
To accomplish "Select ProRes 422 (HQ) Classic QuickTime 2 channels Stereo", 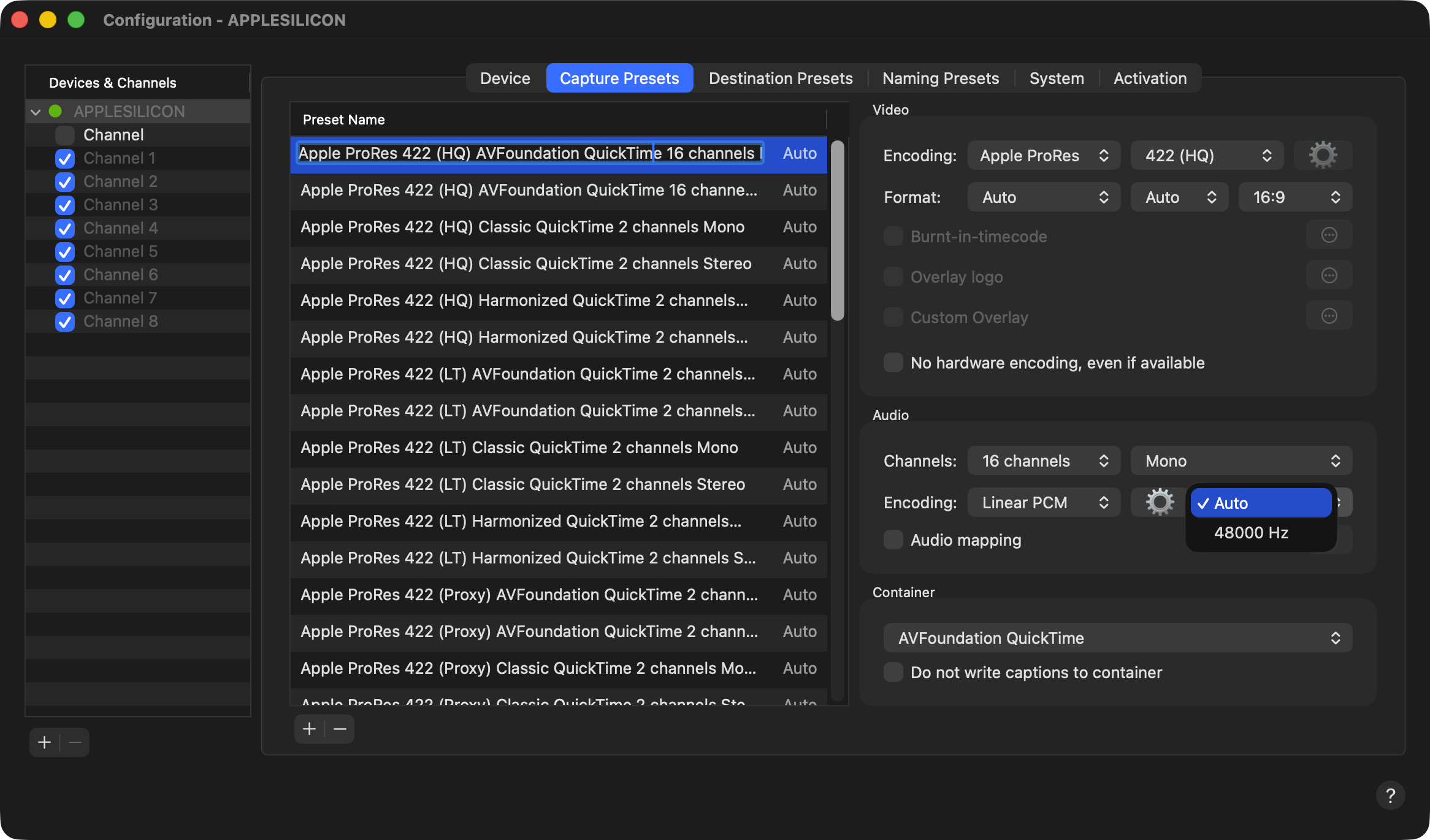I will (x=559, y=264).
